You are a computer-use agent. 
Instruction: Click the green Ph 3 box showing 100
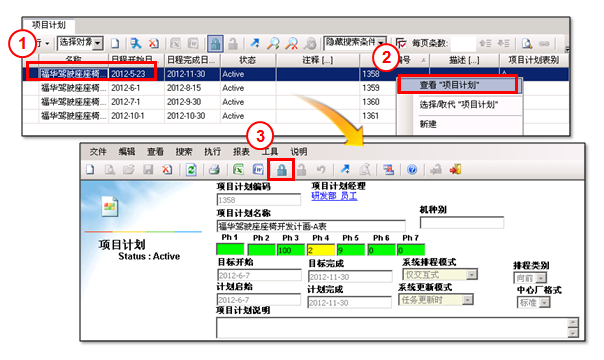pos(290,250)
